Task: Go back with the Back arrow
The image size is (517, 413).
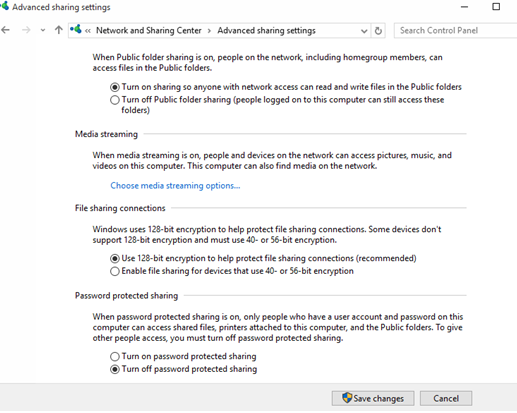Action: [5, 30]
